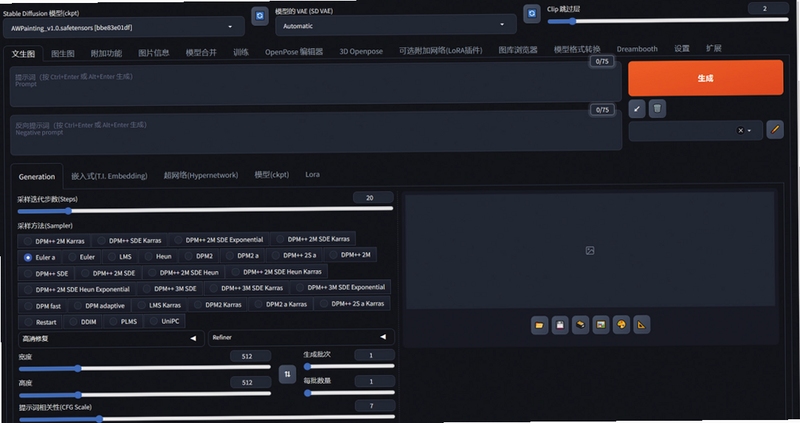
Task: Select the DPM++ SDE Karras sampler
Action: [x=129, y=240]
